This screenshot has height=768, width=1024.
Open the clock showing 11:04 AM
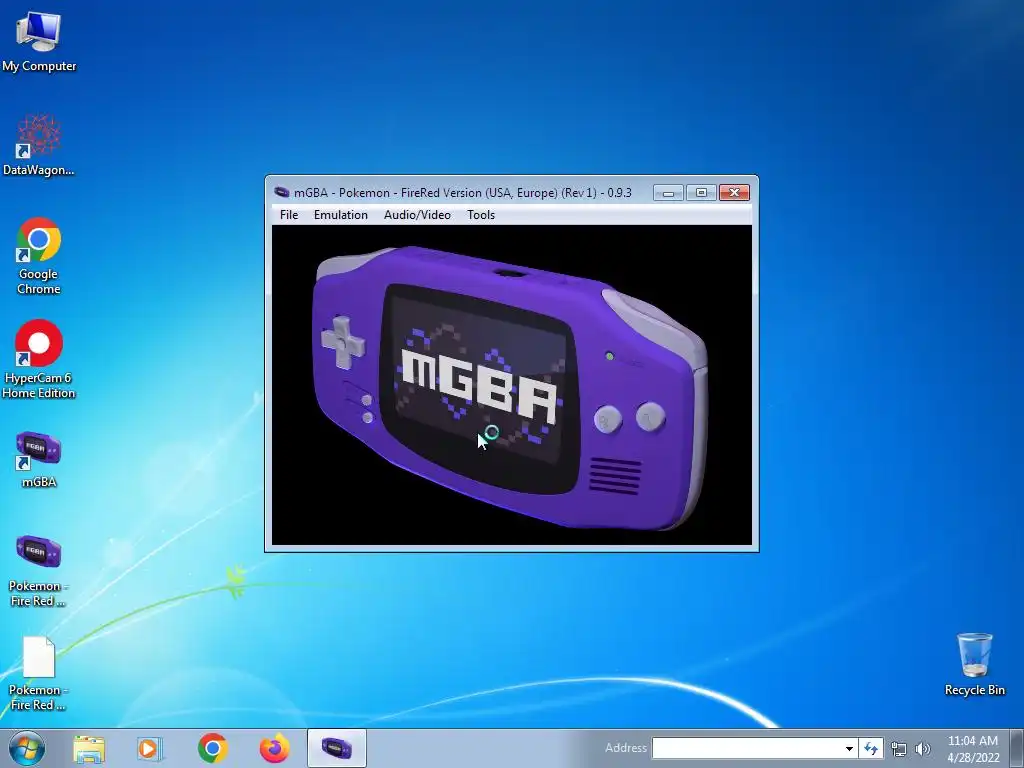click(973, 749)
